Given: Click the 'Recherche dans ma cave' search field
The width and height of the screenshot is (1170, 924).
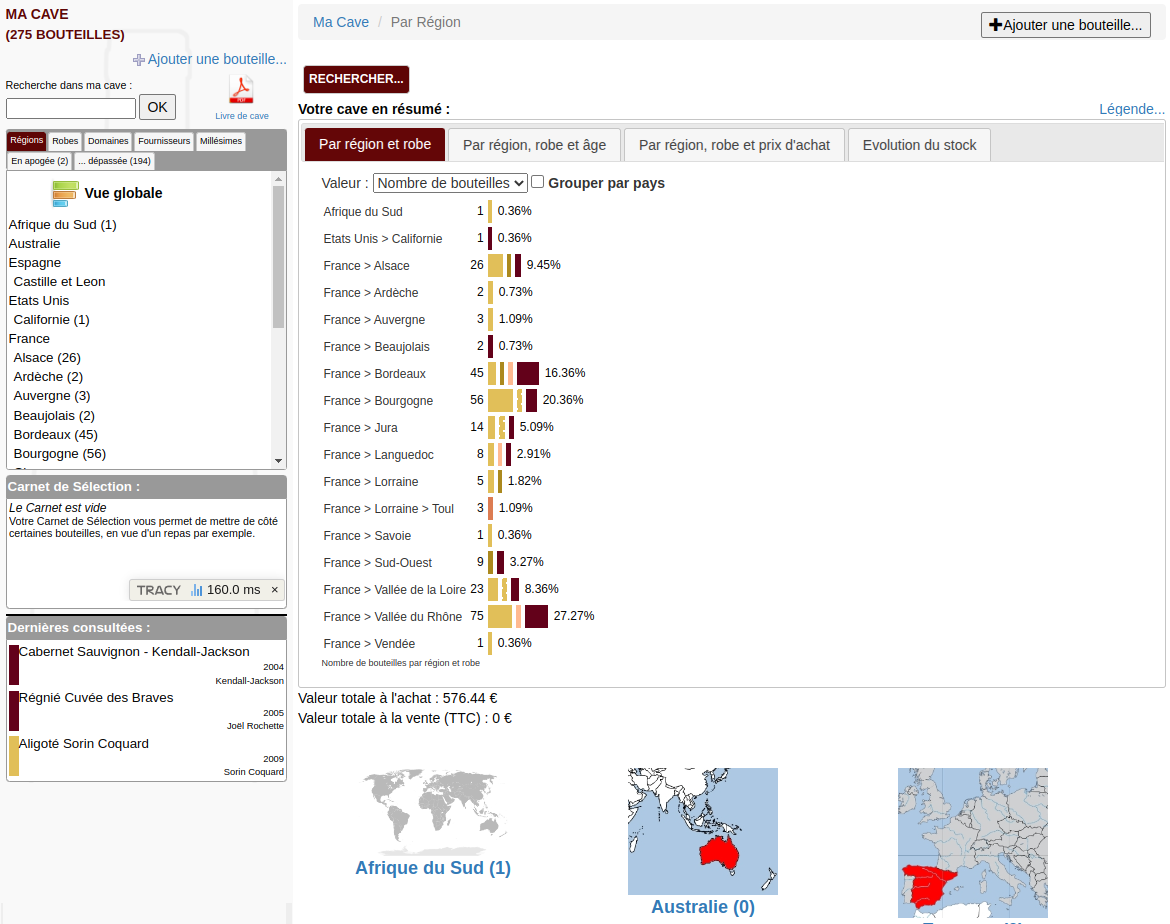Looking at the screenshot, I should pyautogui.click(x=70, y=108).
